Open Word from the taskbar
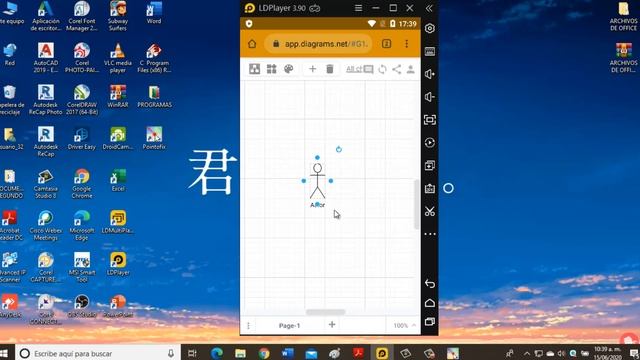 pos(288,353)
